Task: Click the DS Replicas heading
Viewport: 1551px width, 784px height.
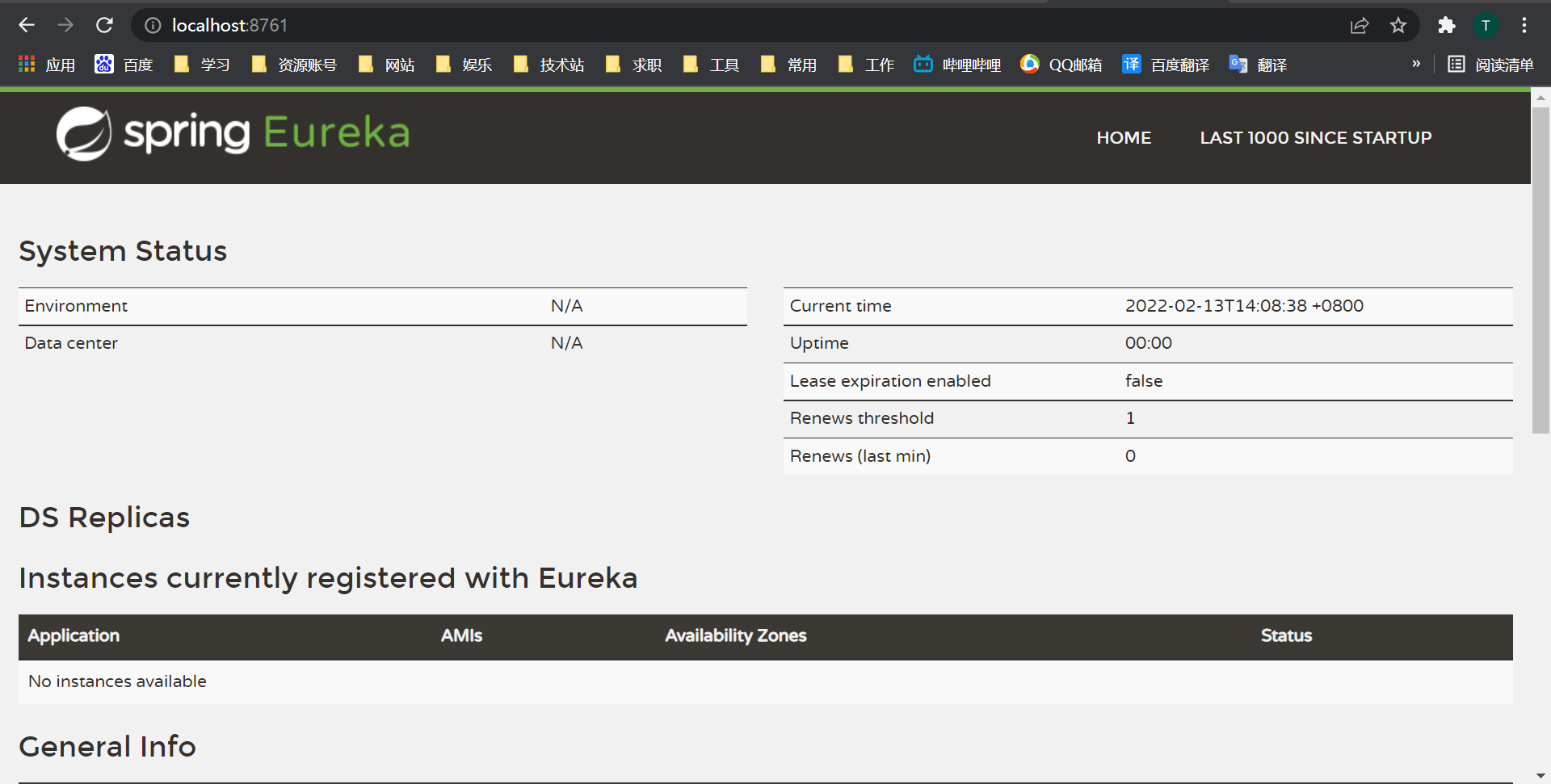Action: coord(104,518)
